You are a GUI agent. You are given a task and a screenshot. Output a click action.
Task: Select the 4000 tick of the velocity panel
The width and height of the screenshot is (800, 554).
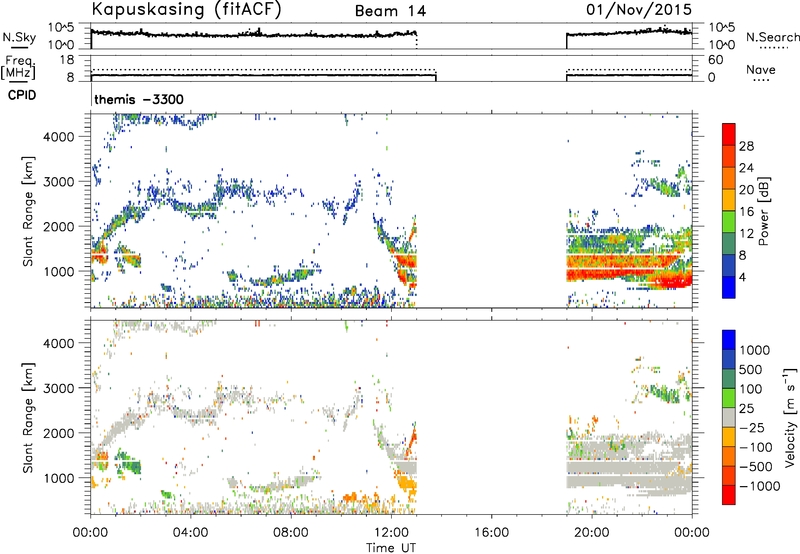[x=58, y=343]
